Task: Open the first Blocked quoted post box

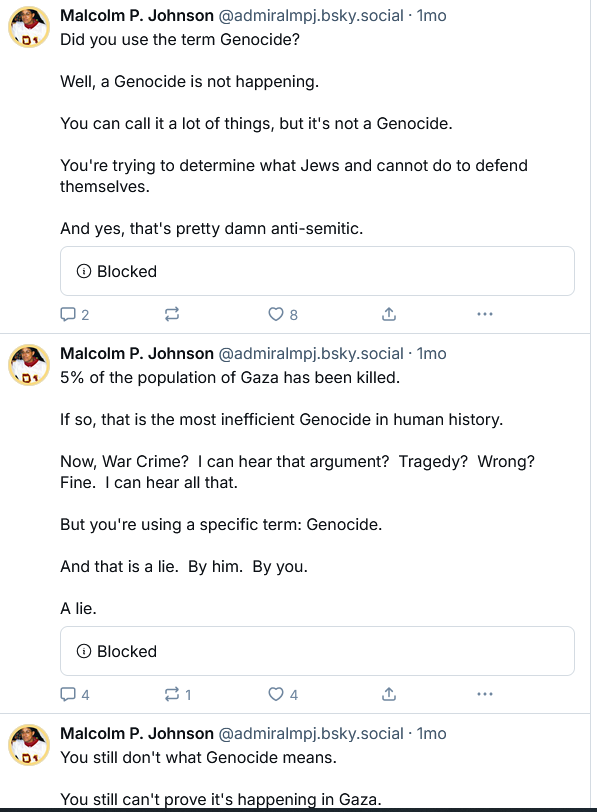Action: [317, 271]
